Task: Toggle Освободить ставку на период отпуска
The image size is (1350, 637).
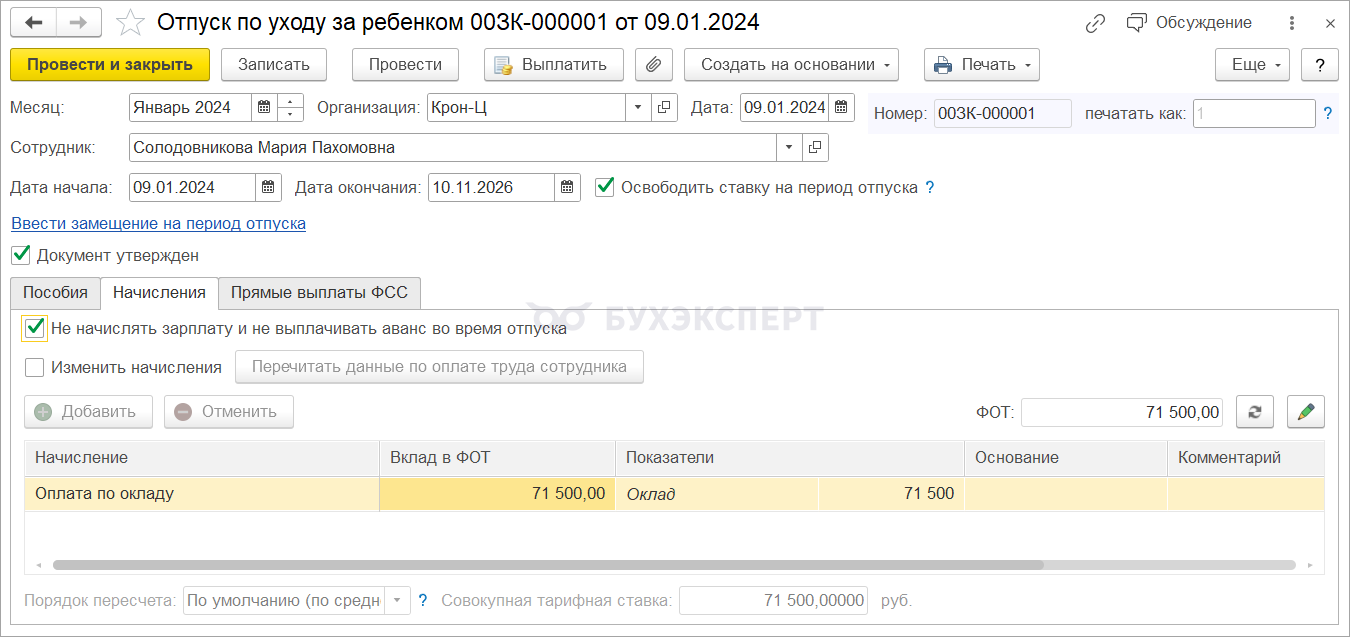Action: pyautogui.click(x=604, y=187)
